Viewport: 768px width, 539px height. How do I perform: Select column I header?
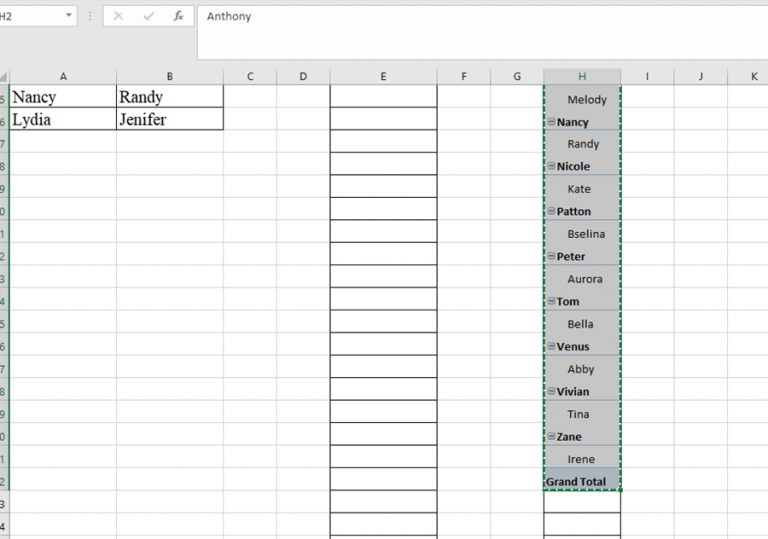(647, 76)
